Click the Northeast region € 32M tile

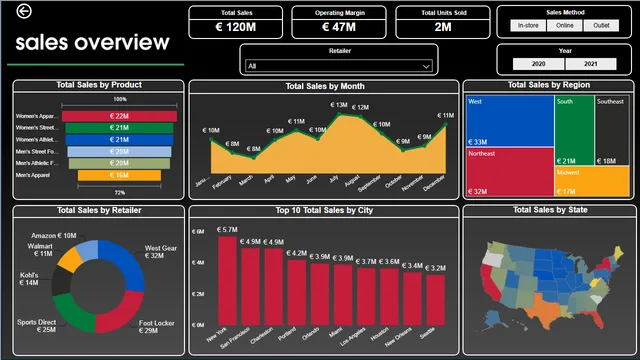(x=510, y=172)
